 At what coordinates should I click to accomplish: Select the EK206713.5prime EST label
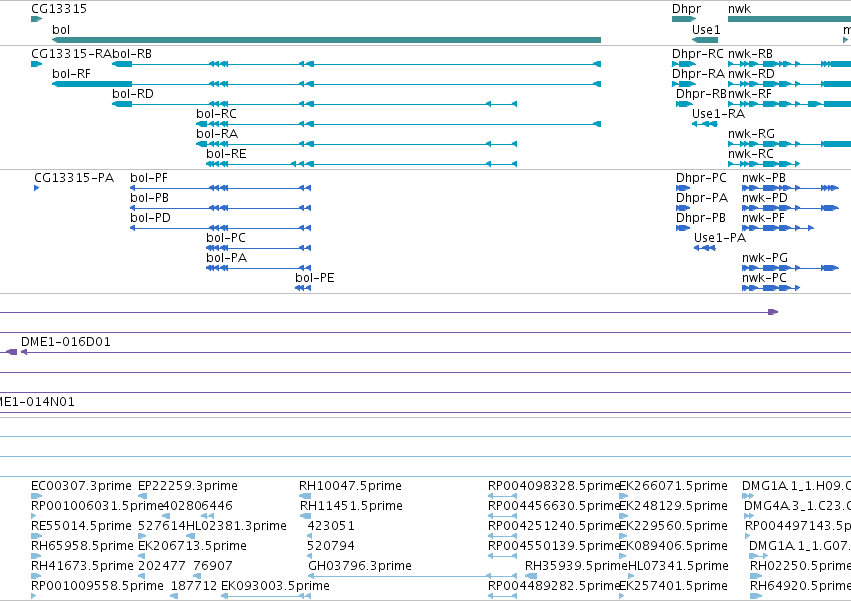coord(192,546)
